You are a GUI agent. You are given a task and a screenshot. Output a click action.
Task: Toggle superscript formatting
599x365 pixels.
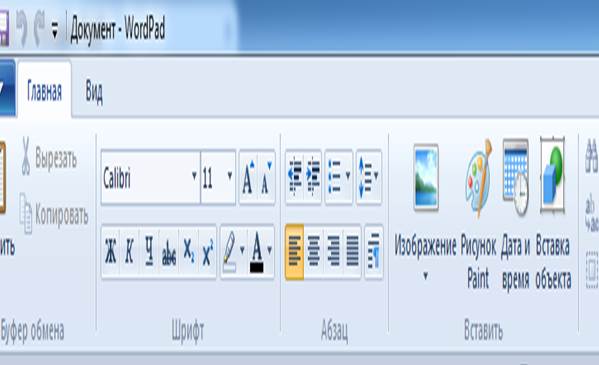click(x=208, y=251)
